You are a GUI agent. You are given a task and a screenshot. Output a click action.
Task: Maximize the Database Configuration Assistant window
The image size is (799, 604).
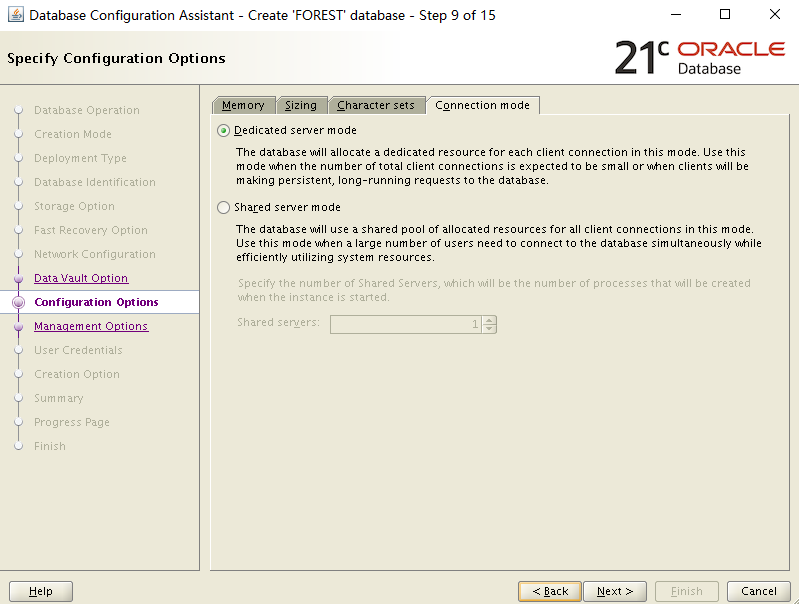coord(725,15)
